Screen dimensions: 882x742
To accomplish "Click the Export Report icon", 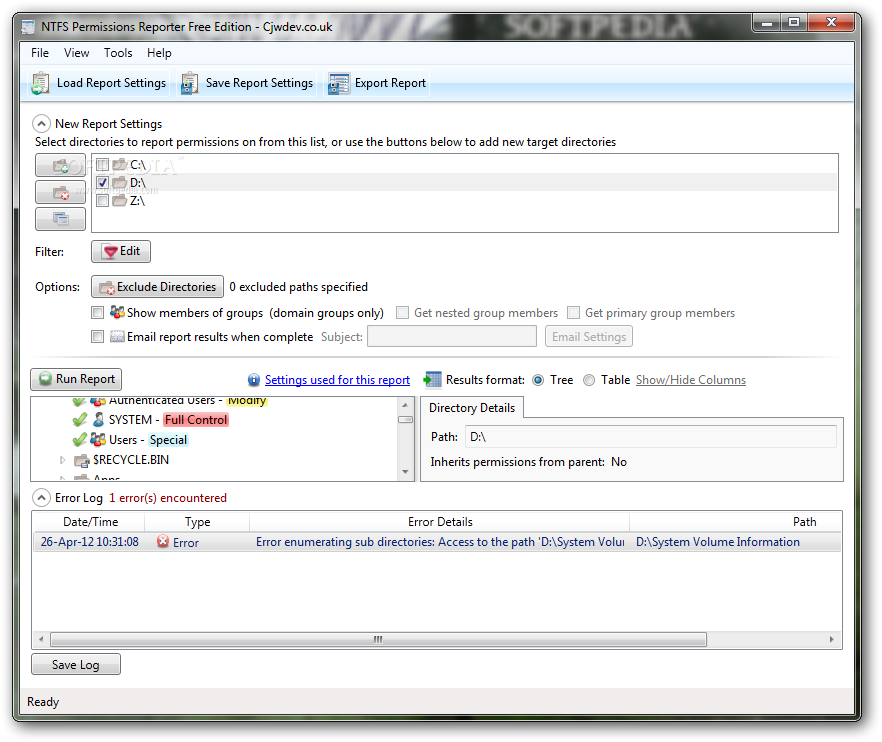I will tap(339, 83).
